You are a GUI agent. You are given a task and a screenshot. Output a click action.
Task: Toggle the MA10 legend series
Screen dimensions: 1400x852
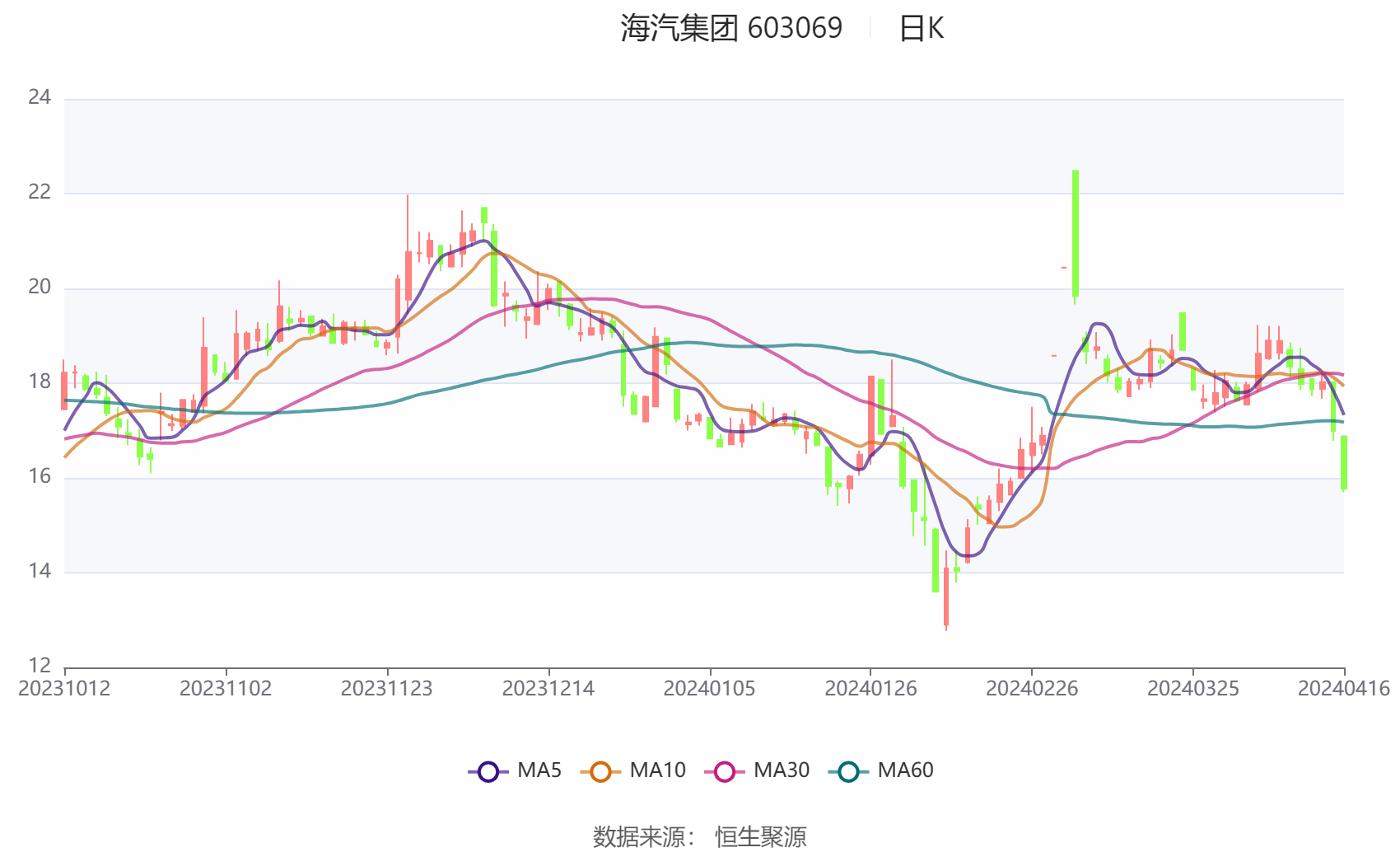[632, 771]
